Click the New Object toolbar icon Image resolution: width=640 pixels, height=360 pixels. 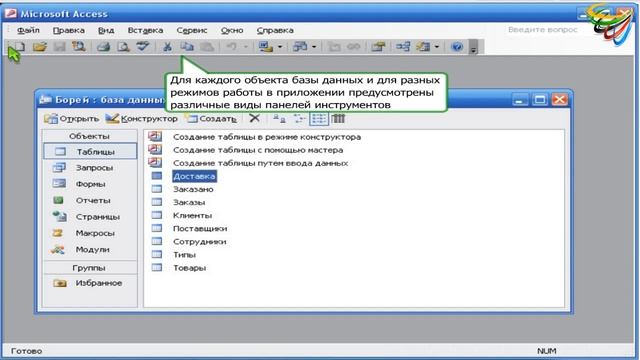point(423,47)
